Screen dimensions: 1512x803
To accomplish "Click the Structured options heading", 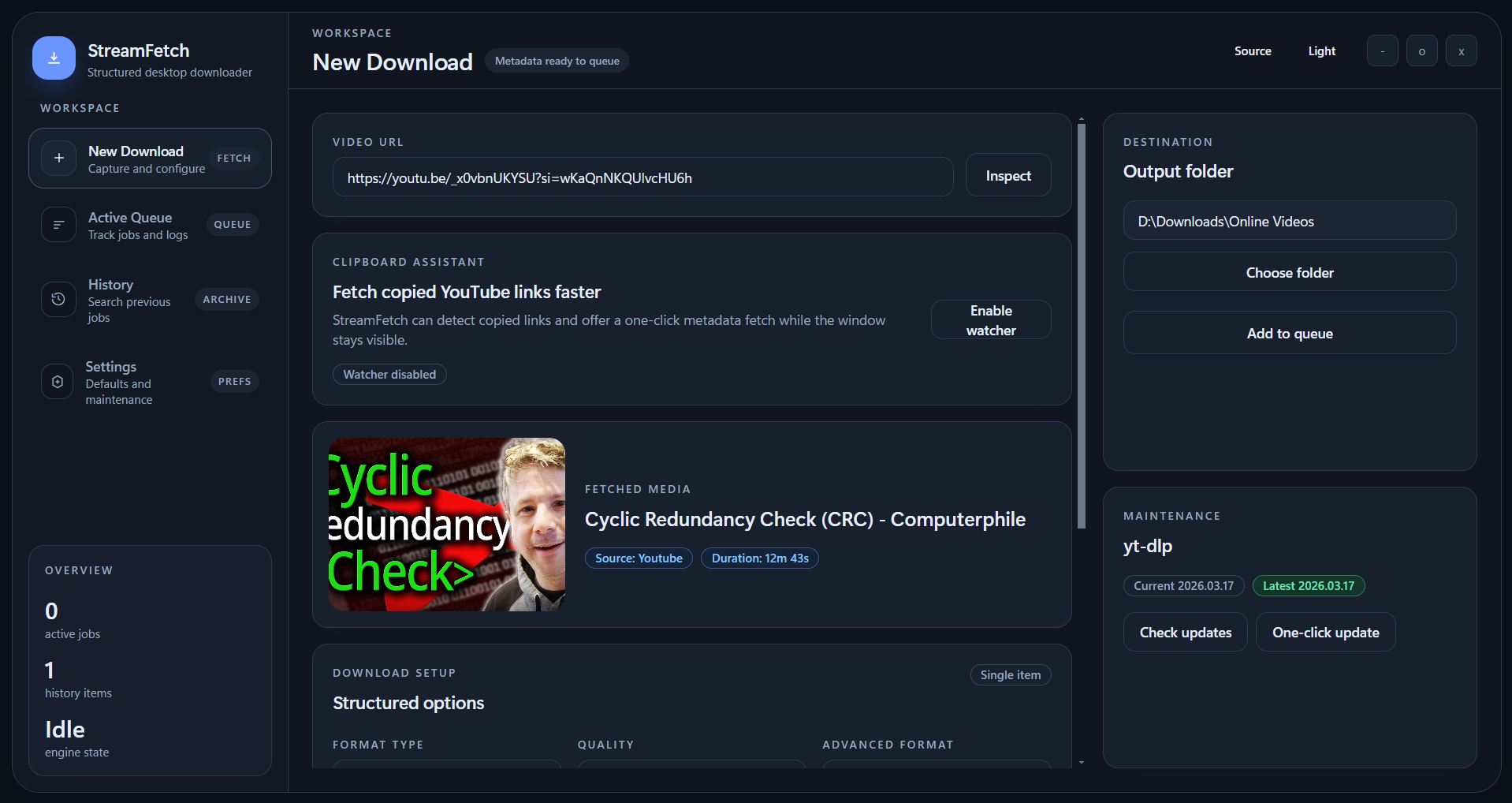I will point(408,703).
